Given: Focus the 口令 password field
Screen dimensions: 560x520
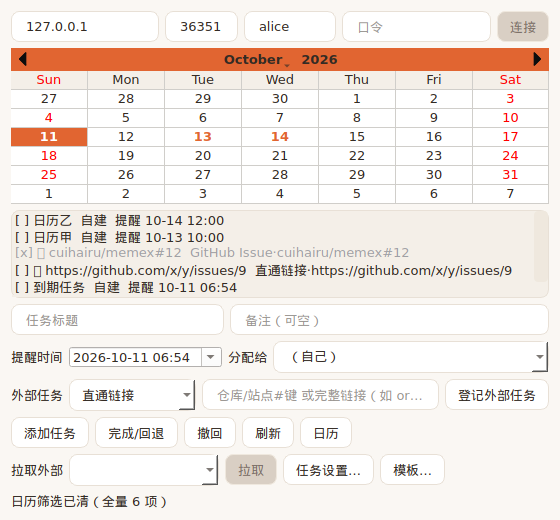Looking at the screenshot, I should [416, 27].
